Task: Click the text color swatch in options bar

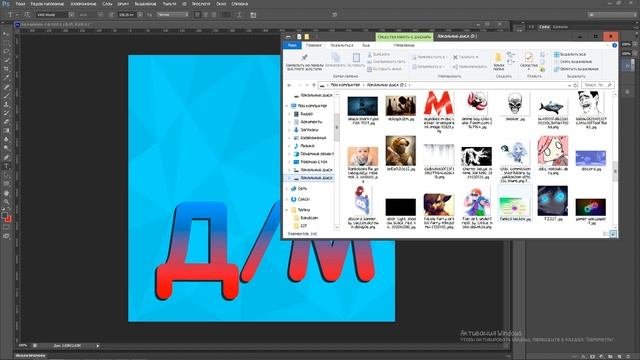Action: coord(226,15)
